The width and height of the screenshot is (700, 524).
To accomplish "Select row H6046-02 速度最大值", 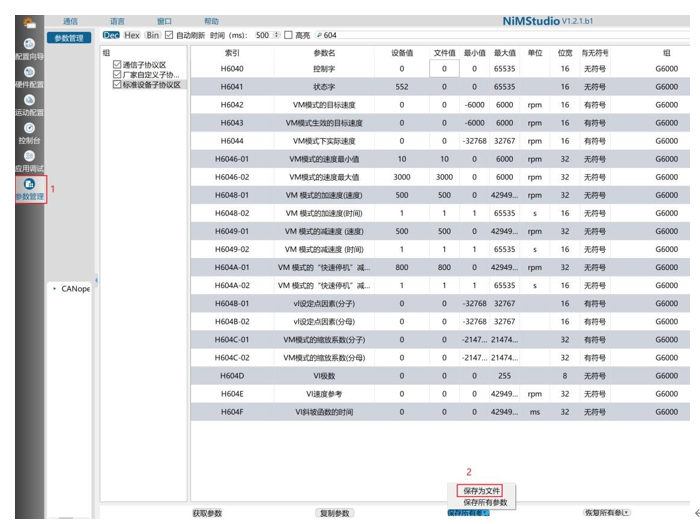I will tap(440, 177).
